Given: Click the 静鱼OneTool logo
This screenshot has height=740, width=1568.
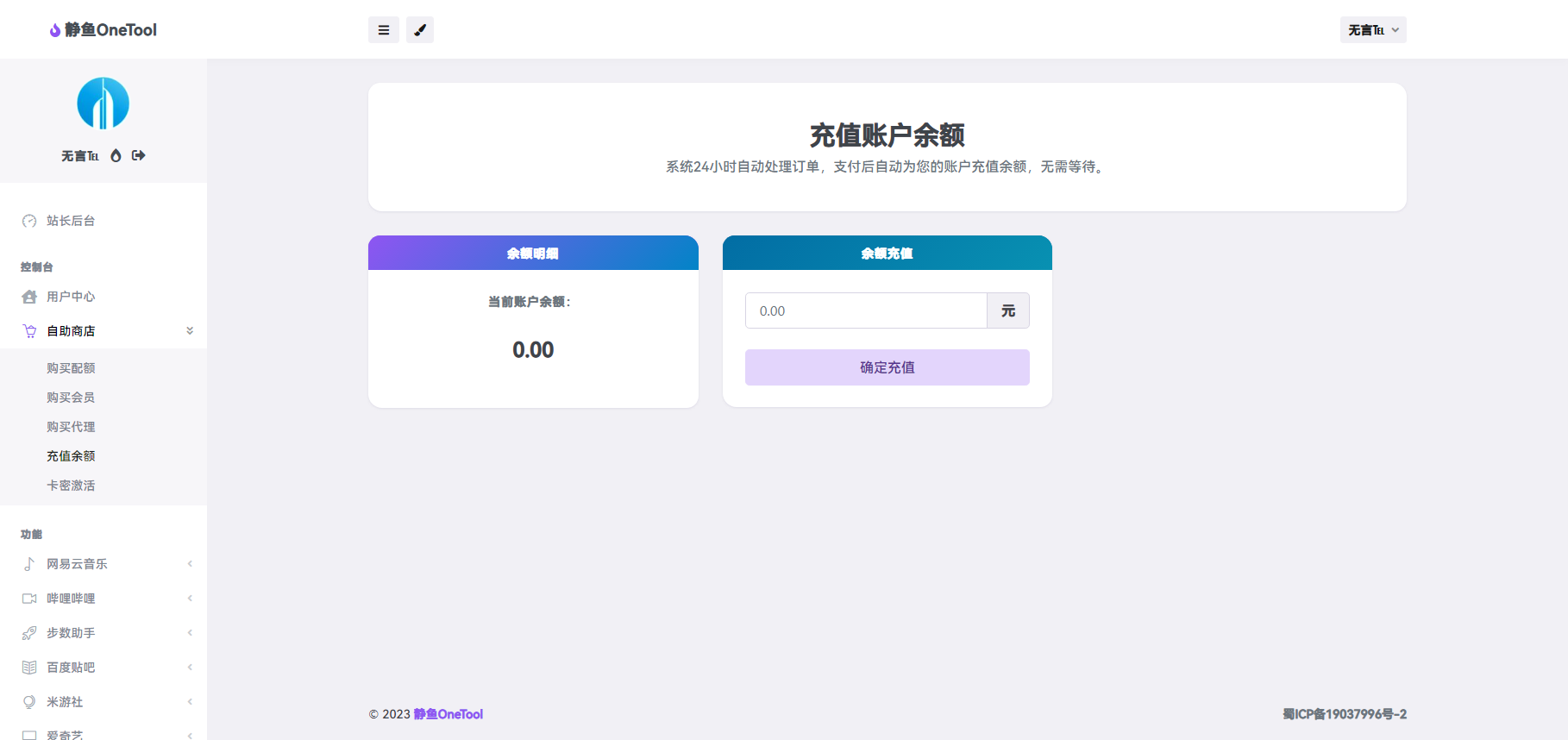Looking at the screenshot, I should pos(103,30).
